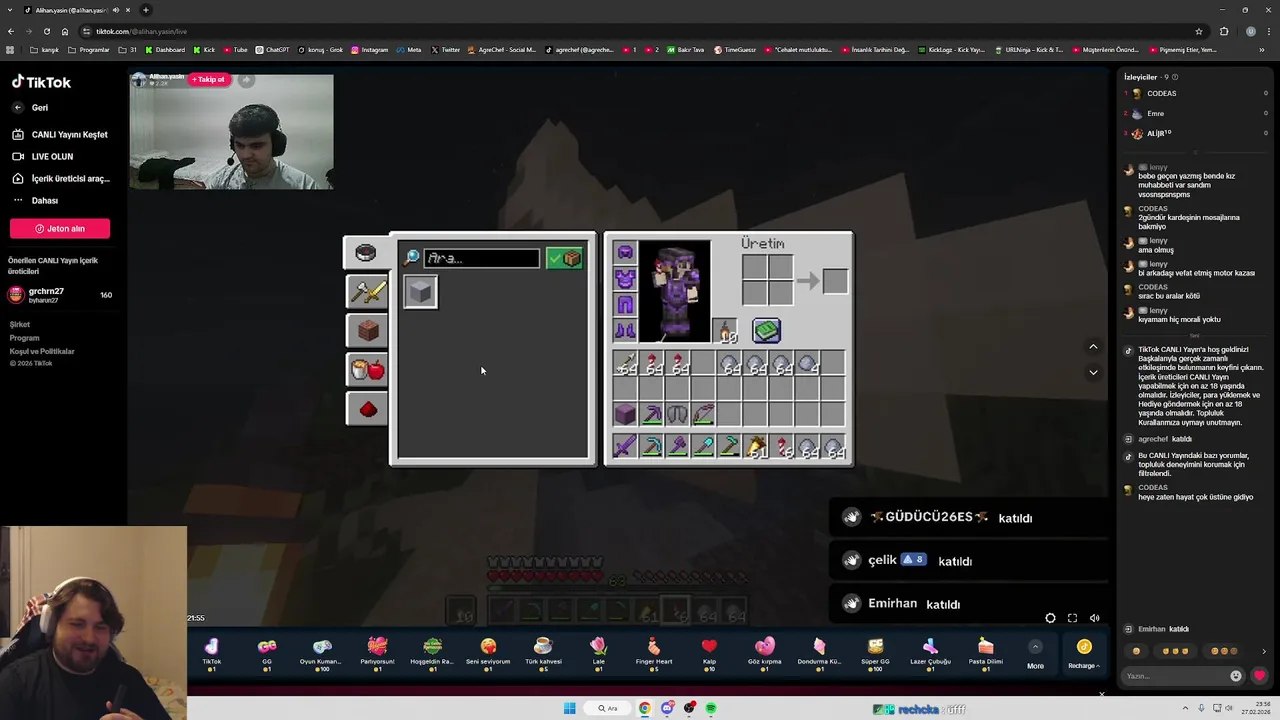
Task: Send the Pasta Dilimi gift
Action: tap(985, 653)
